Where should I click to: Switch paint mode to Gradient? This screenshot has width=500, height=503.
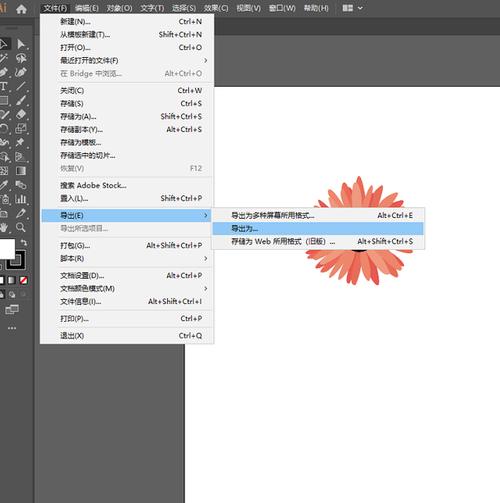[12, 280]
